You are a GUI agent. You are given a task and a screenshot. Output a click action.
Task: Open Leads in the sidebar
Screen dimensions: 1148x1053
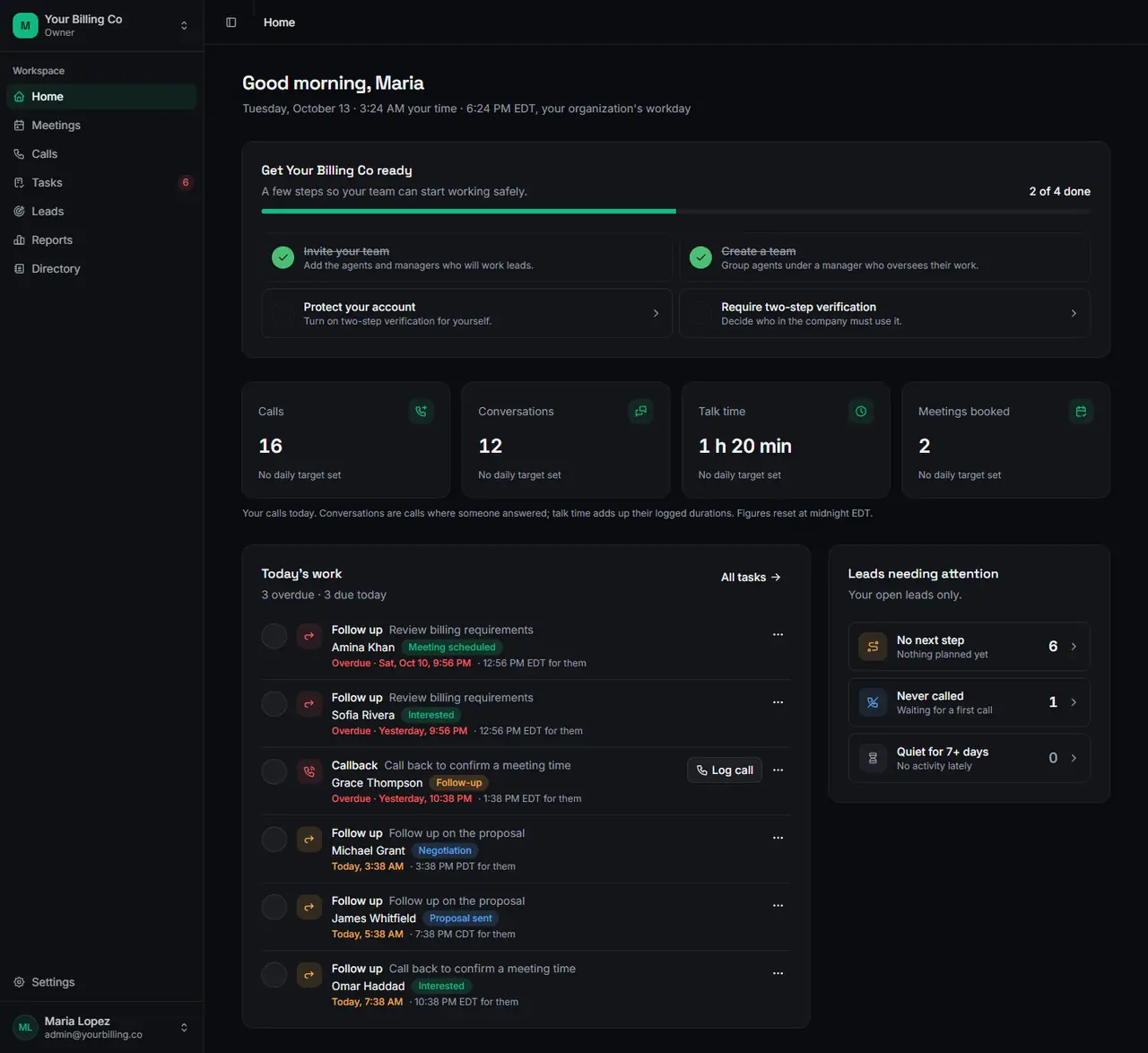[x=101, y=212]
